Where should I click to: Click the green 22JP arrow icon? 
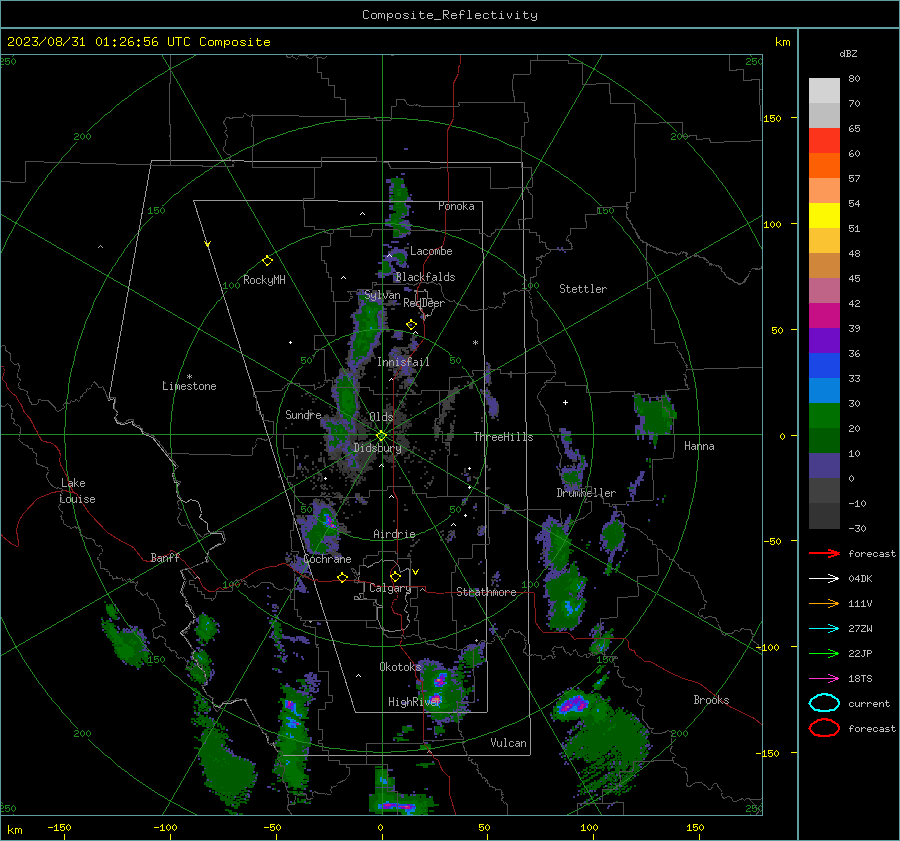coord(824,653)
